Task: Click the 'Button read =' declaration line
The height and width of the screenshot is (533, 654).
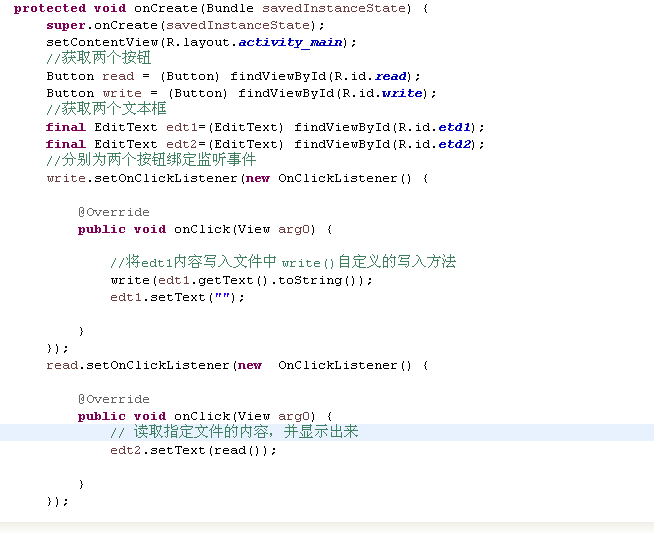Action: coord(233,76)
